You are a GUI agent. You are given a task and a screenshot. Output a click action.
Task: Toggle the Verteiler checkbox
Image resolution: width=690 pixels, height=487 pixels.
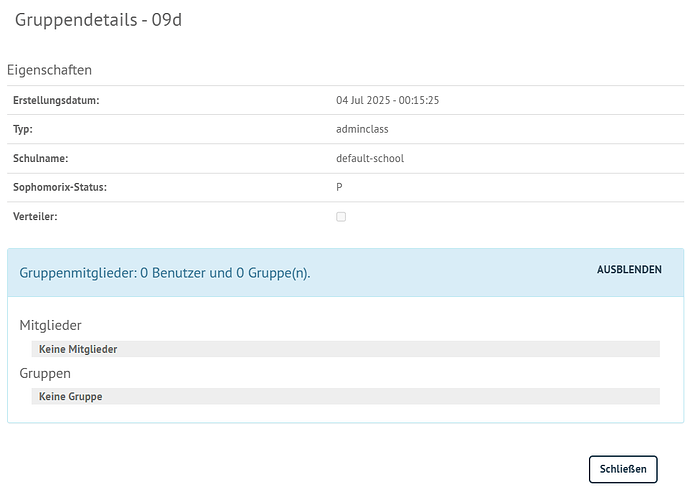(x=341, y=216)
